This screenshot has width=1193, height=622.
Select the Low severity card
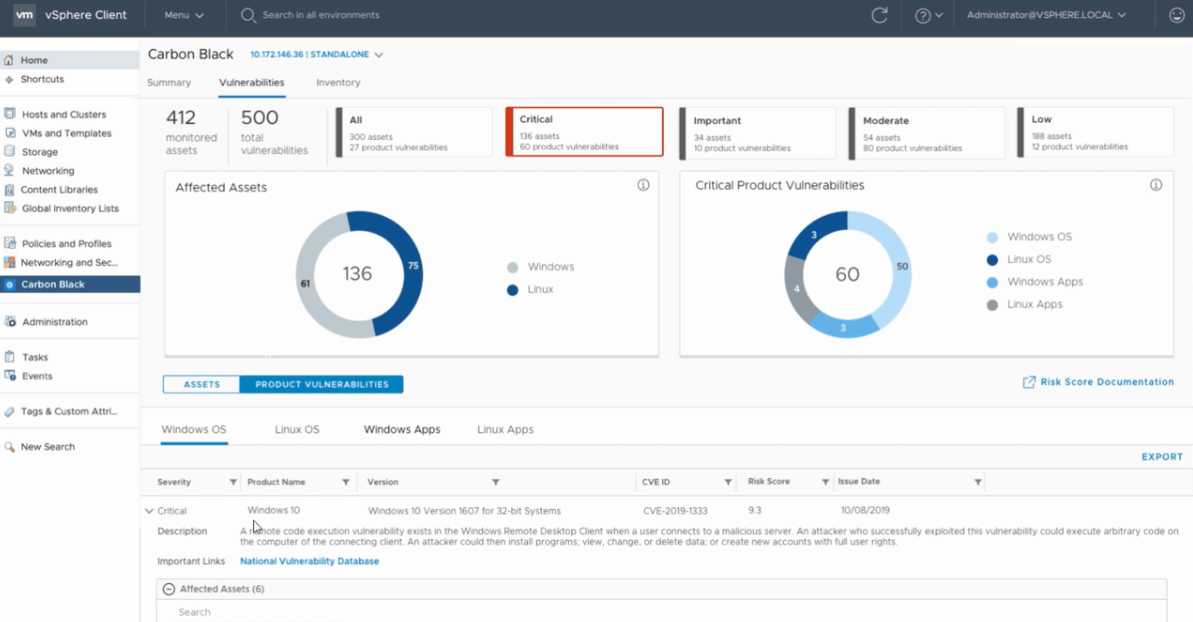pos(1096,132)
